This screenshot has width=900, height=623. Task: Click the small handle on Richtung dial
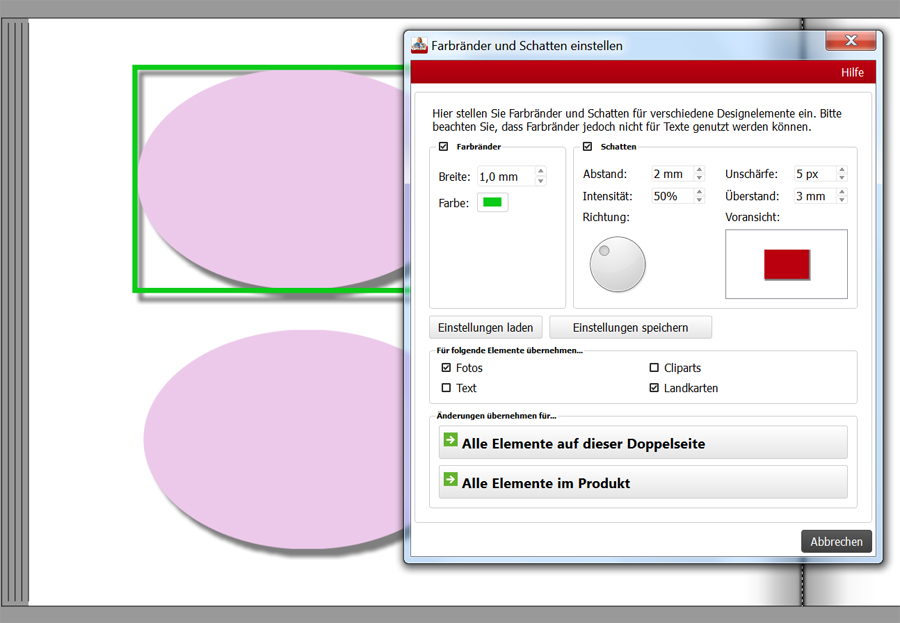click(604, 250)
